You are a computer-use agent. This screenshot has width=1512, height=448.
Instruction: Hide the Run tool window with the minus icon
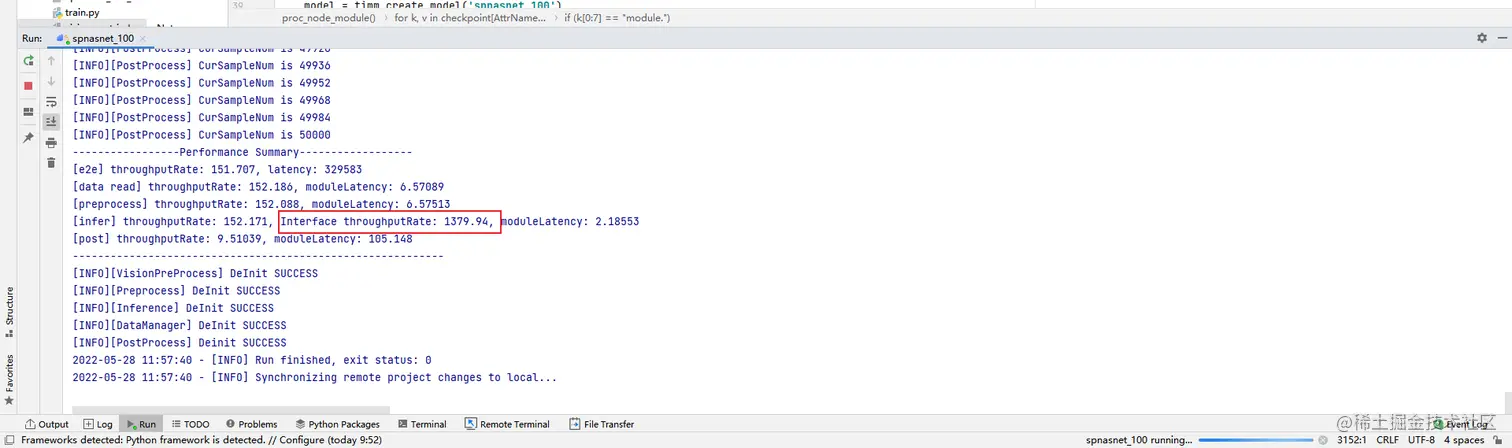tap(1501, 38)
